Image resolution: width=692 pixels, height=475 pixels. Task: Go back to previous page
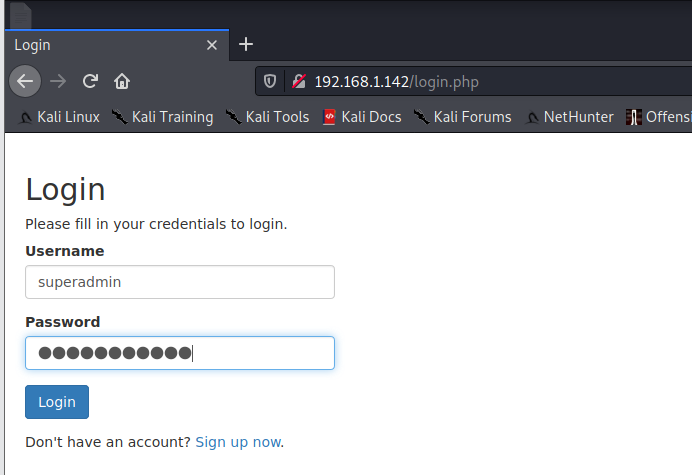tap(25, 81)
